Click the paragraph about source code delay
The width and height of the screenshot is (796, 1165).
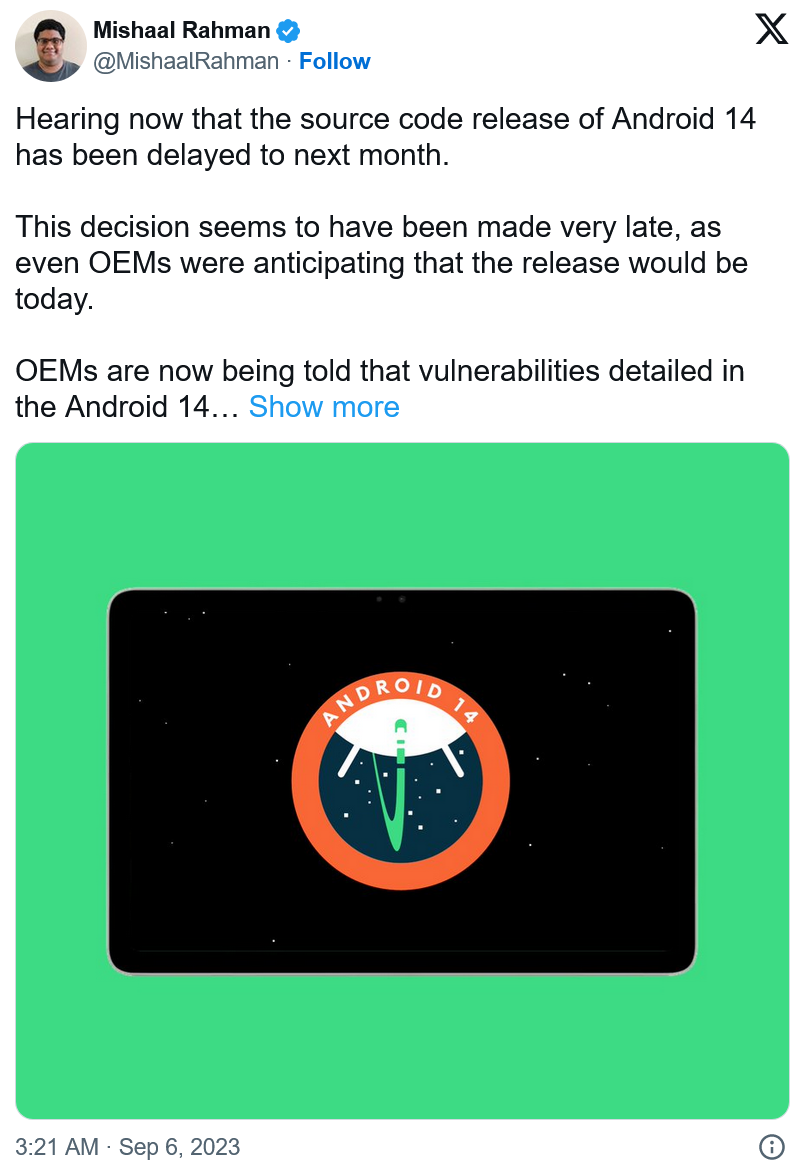pyautogui.click(x=385, y=138)
